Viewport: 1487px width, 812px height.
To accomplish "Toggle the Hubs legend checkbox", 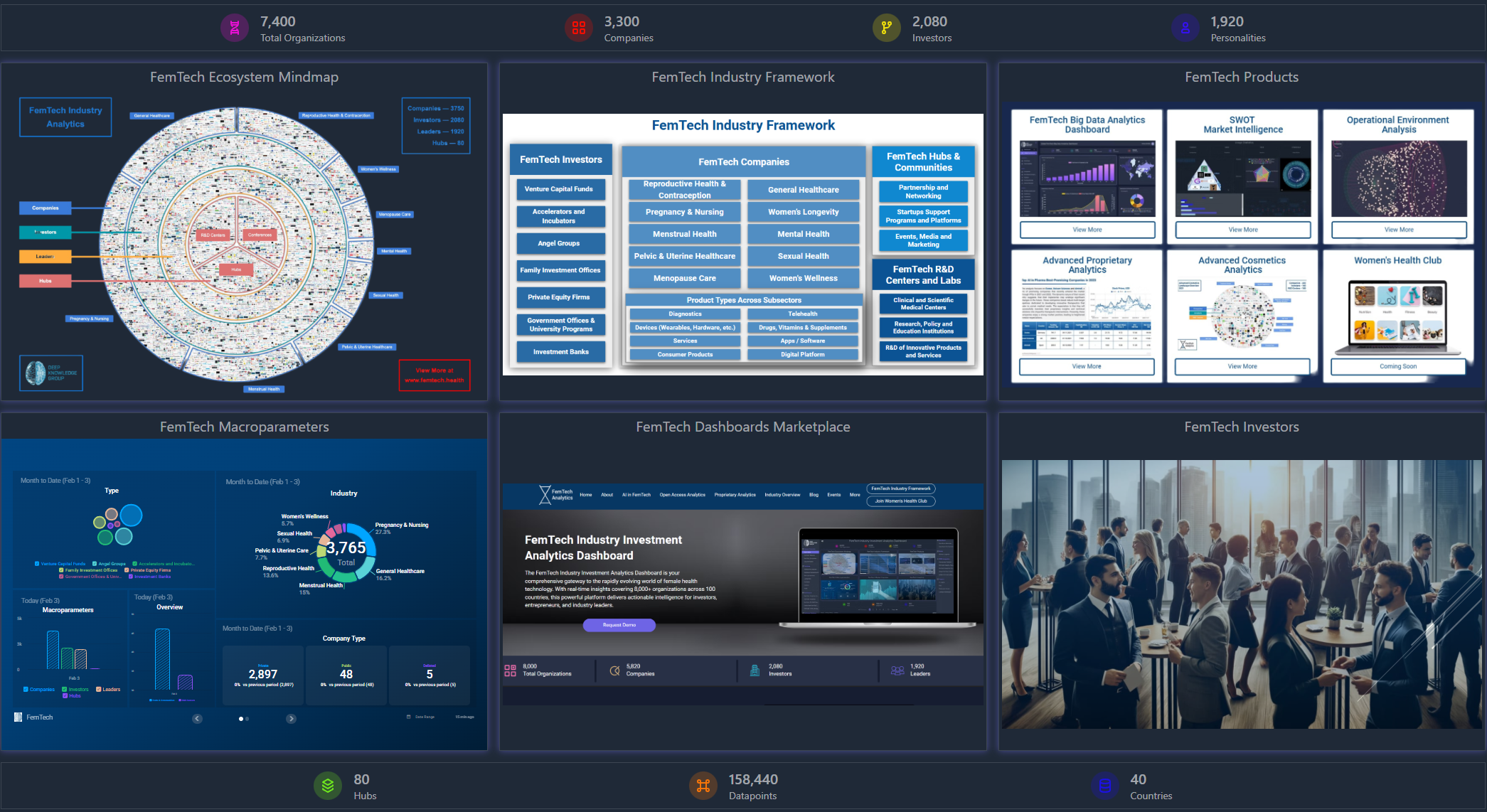I will [x=65, y=695].
